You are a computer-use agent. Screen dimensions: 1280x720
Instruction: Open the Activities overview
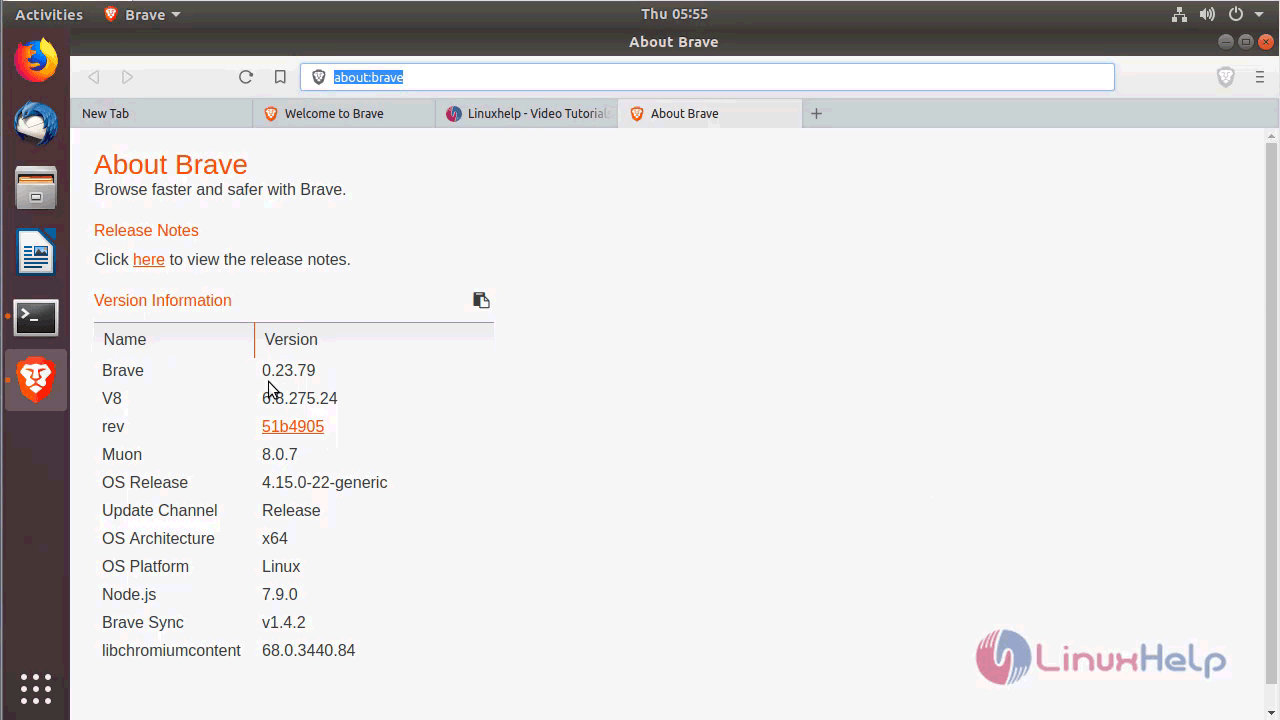49,14
